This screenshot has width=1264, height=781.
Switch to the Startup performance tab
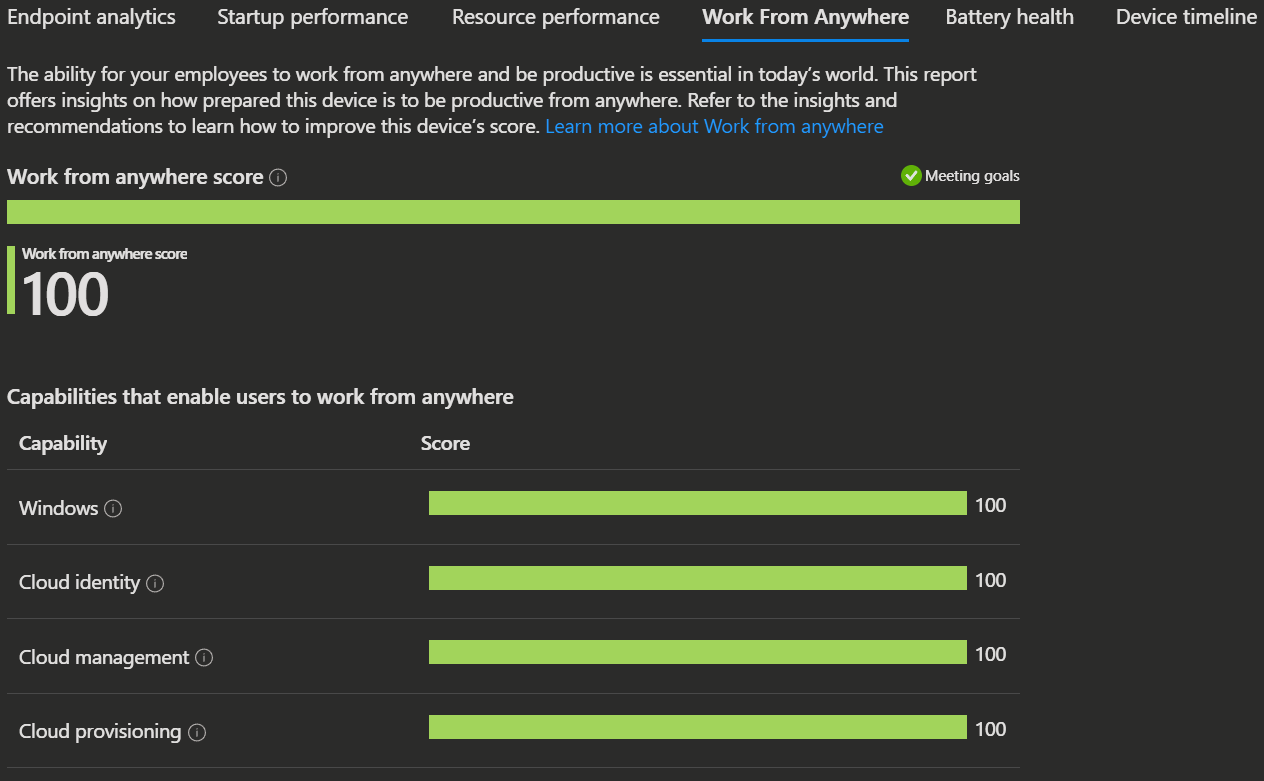click(313, 17)
